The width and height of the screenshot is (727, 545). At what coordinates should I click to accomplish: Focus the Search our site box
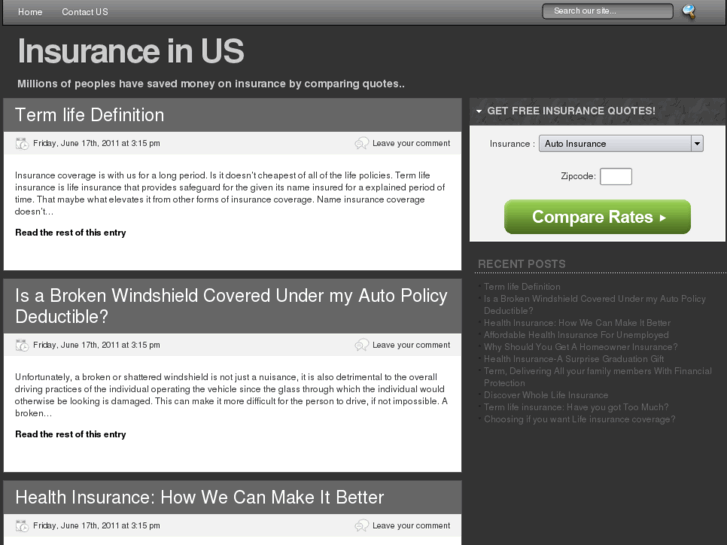pos(607,11)
